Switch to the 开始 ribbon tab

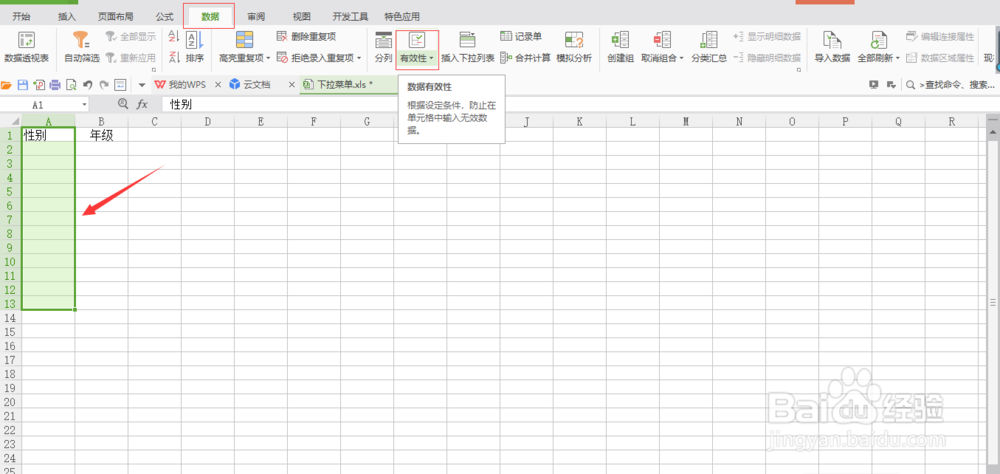pyautogui.click(x=21, y=17)
